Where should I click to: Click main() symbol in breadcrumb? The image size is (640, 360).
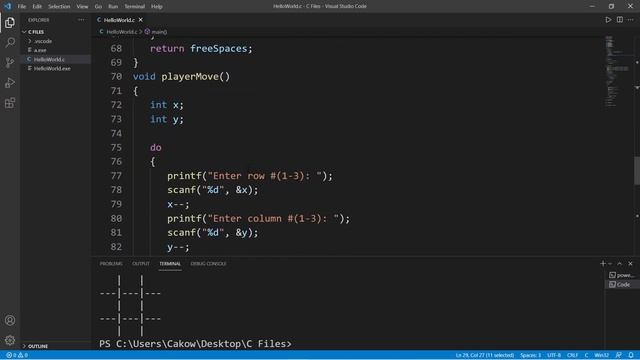[156, 31]
